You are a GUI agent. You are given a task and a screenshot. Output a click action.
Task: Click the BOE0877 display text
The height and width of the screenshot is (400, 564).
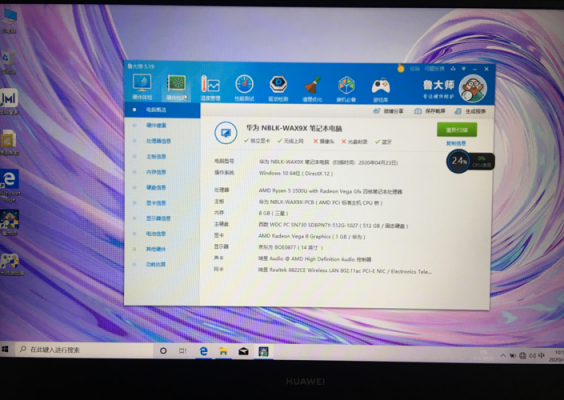291,247
